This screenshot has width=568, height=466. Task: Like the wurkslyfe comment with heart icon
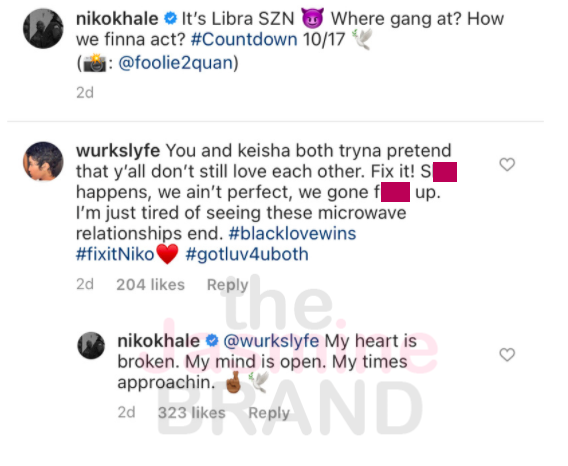coord(507,165)
